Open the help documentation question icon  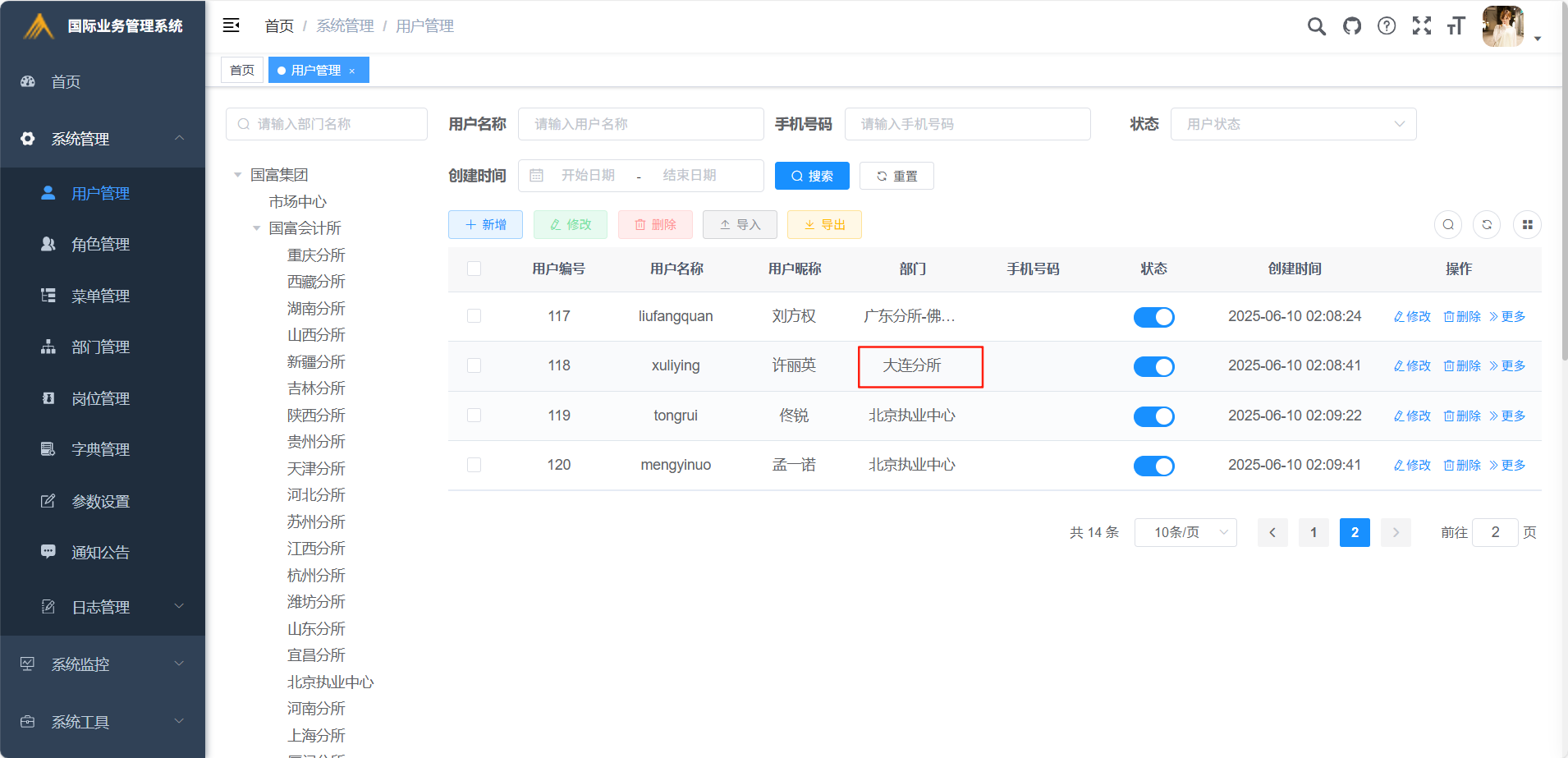tap(1387, 26)
